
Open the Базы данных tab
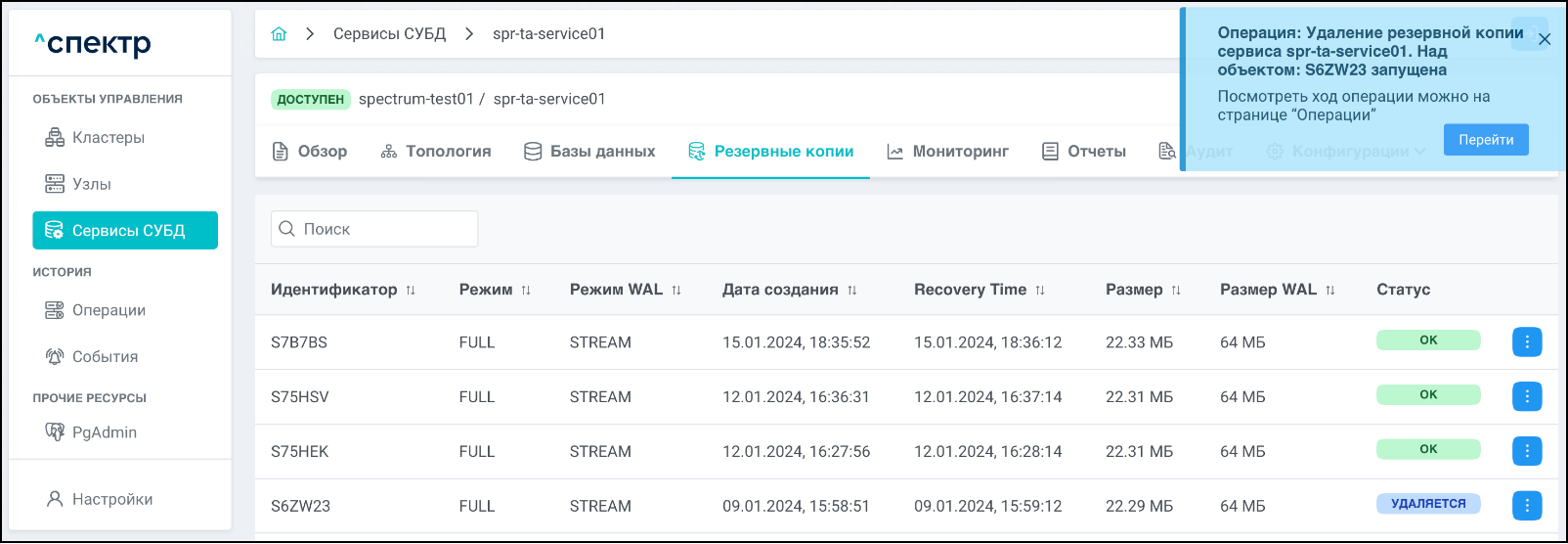(589, 152)
